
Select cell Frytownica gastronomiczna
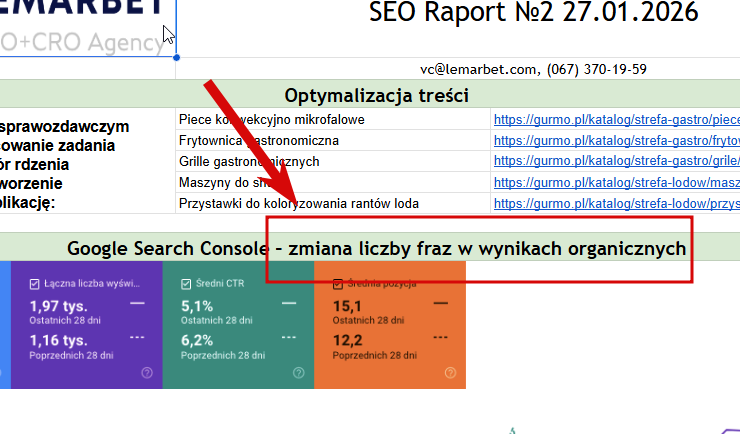(333, 141)
